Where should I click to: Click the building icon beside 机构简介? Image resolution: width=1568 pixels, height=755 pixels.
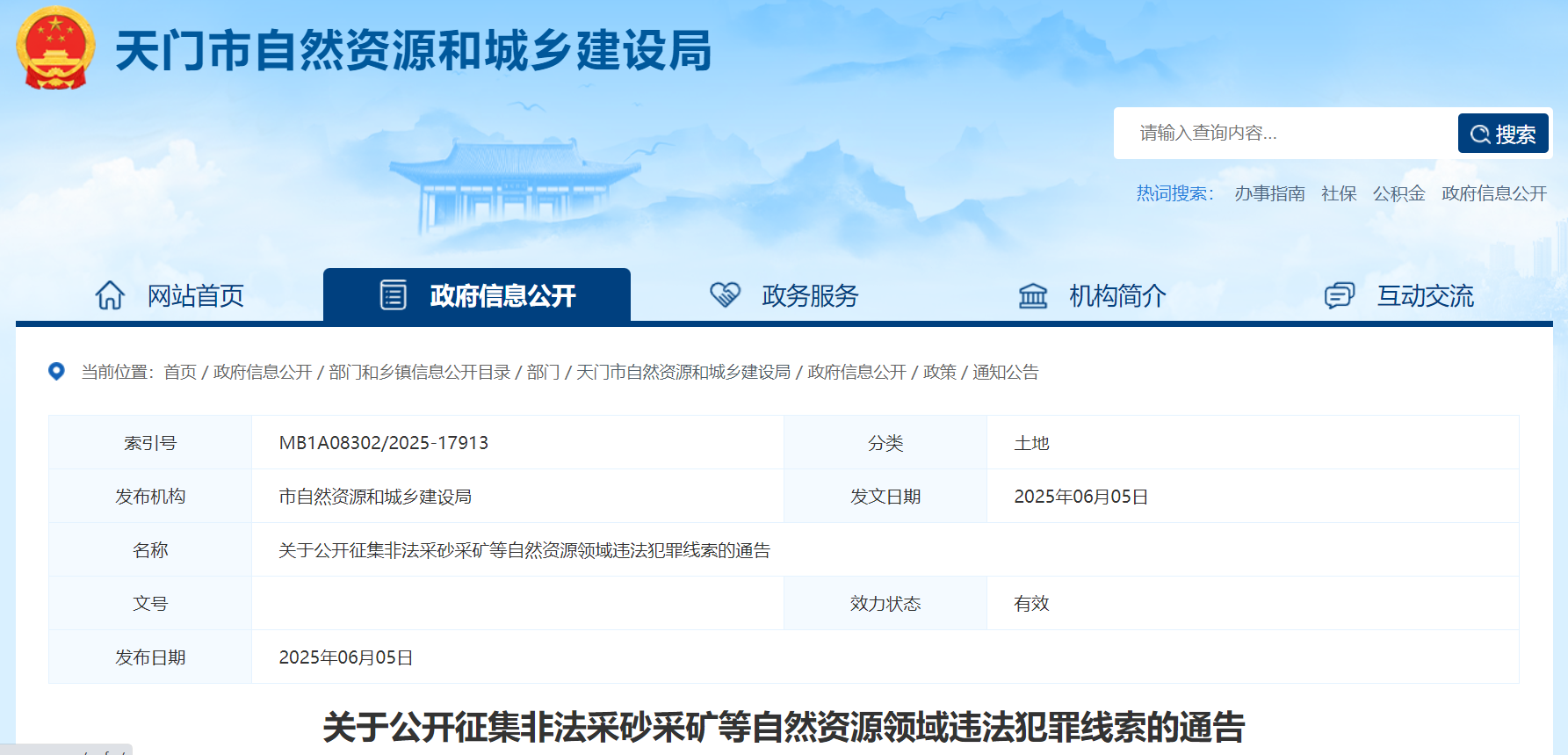click(1032, 295)
